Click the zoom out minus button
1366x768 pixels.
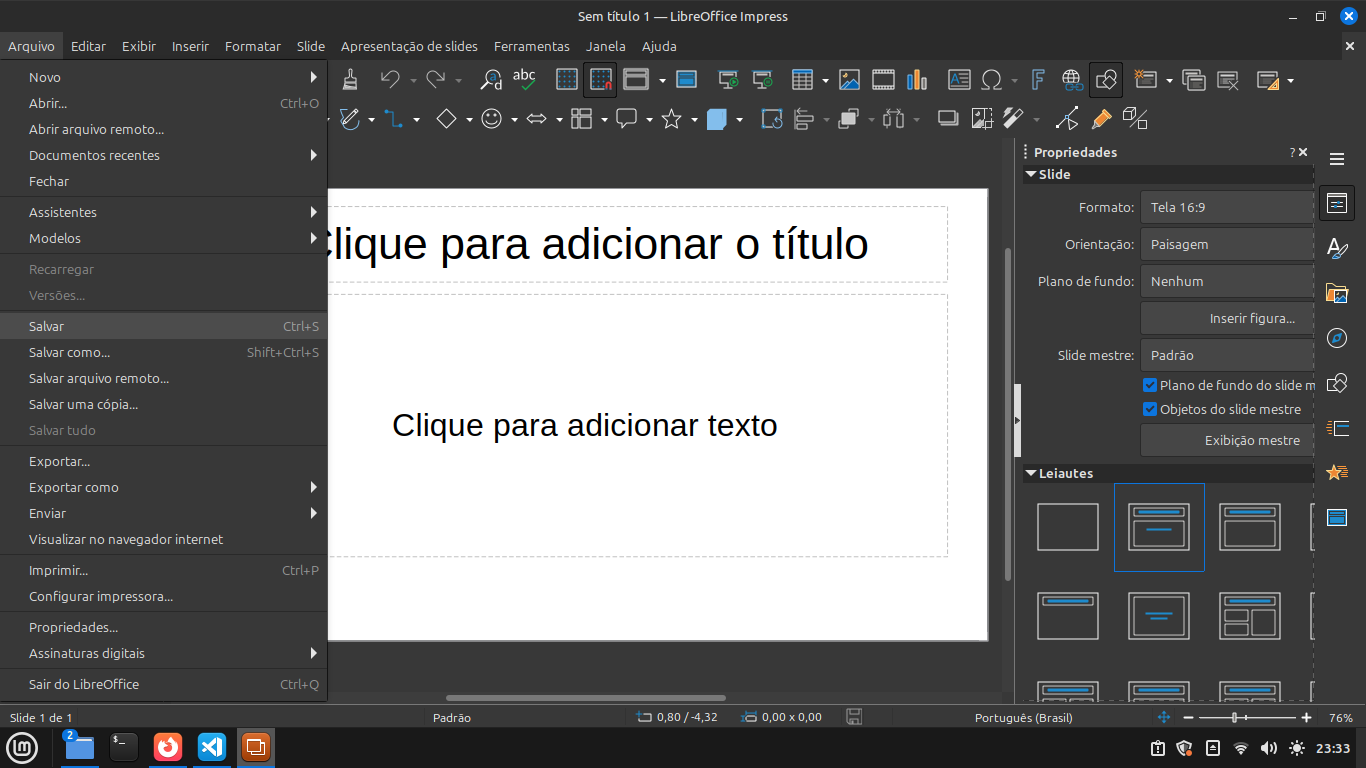coord(1189,717)
